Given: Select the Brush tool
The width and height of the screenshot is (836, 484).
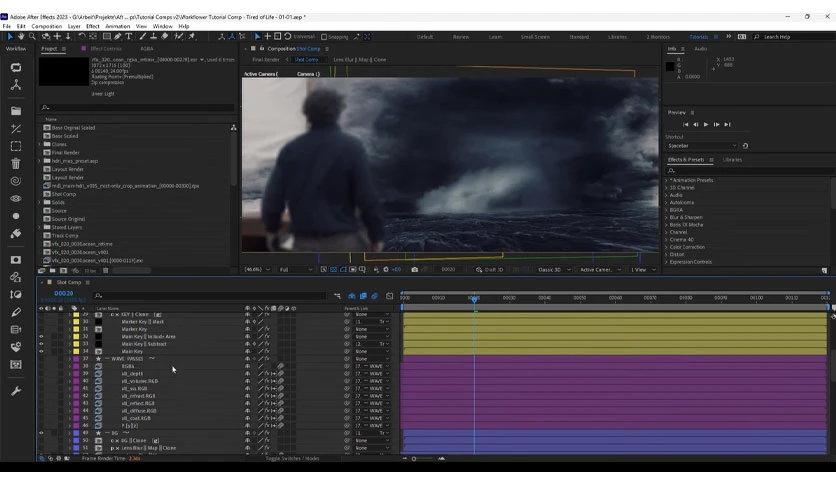Looking at the screenshot, I should click(142, 36).
